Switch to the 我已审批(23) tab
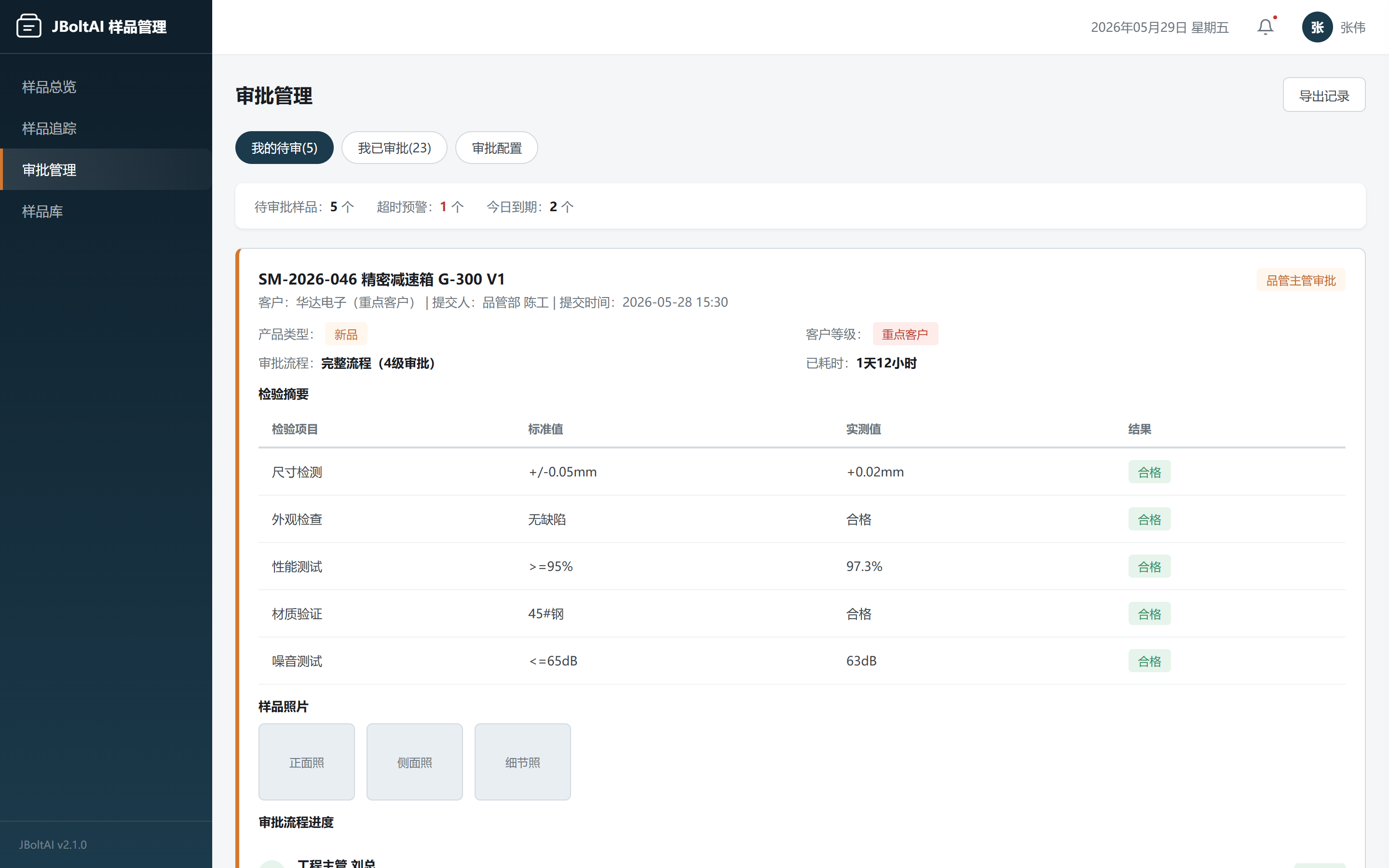 coord(395,148)
